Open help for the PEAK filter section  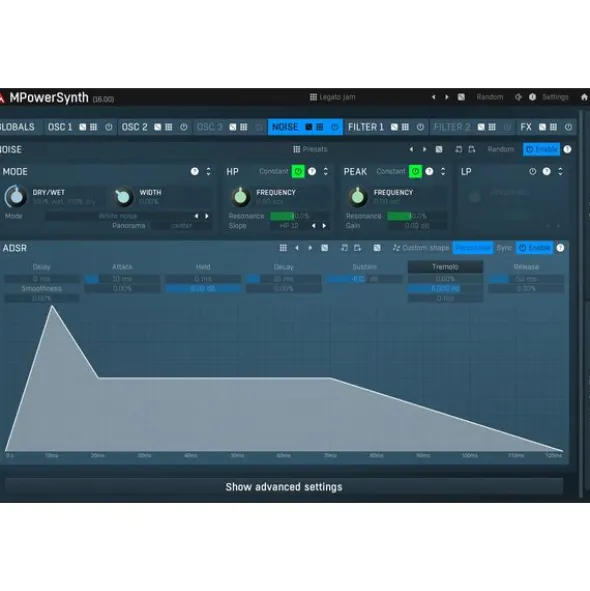tap(429, 171)
